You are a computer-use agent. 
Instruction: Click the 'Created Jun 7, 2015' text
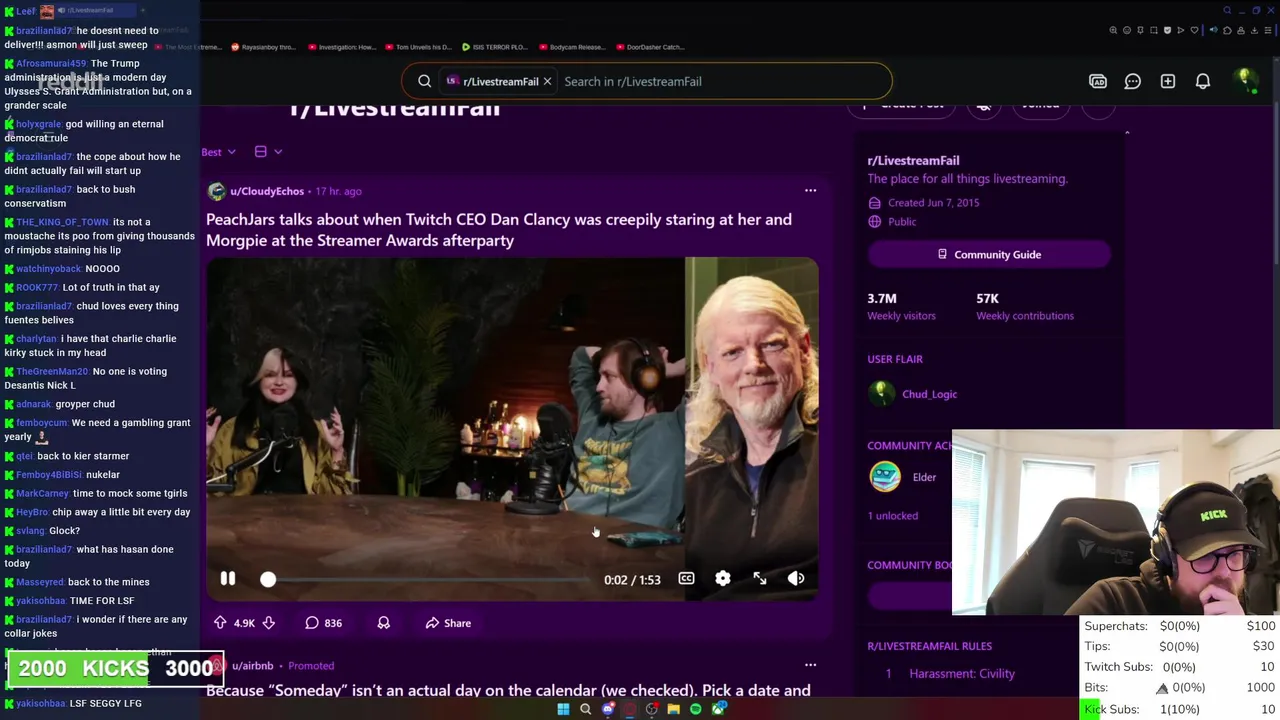tap(933, 203)
